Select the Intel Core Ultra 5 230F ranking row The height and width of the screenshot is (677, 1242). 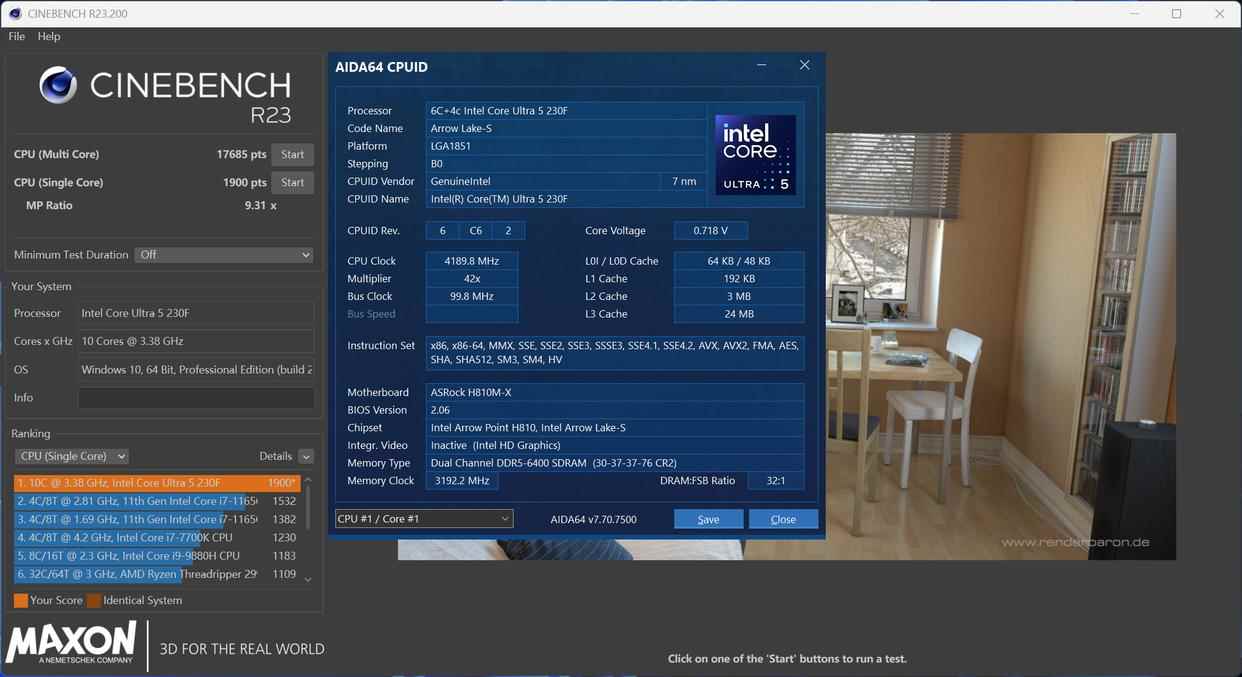(157, 483)
